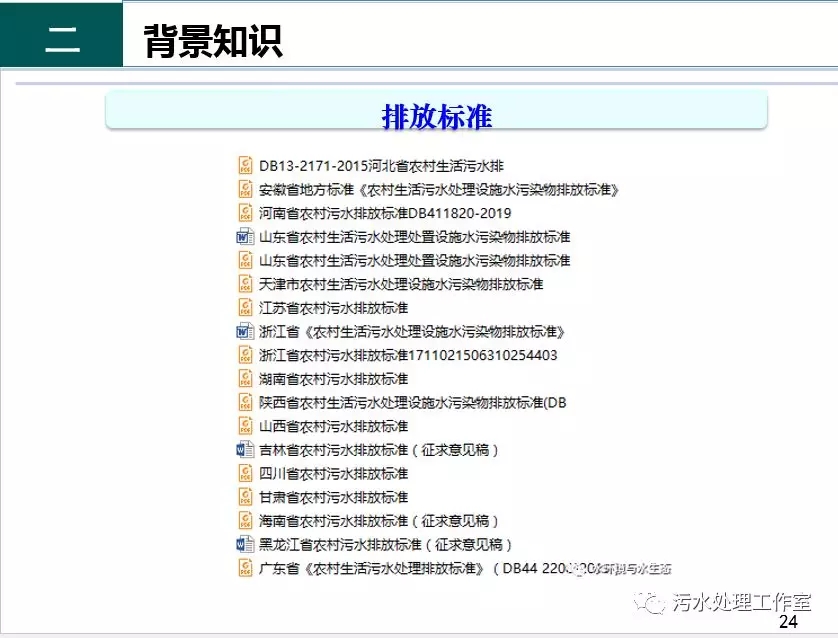Click the PDF icon beside DB13-2171-2015 file
The width and height of the screenshot is (838, 638).
[x=245, y=166]
